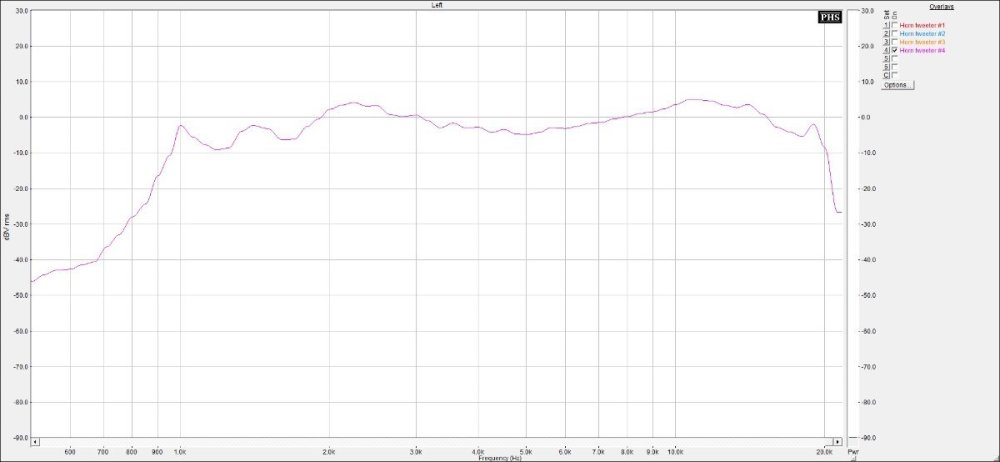The width and height of the screenshot is (1000, 462).
Task: Click Set button 4 for overlay
Action: [886, 51]
